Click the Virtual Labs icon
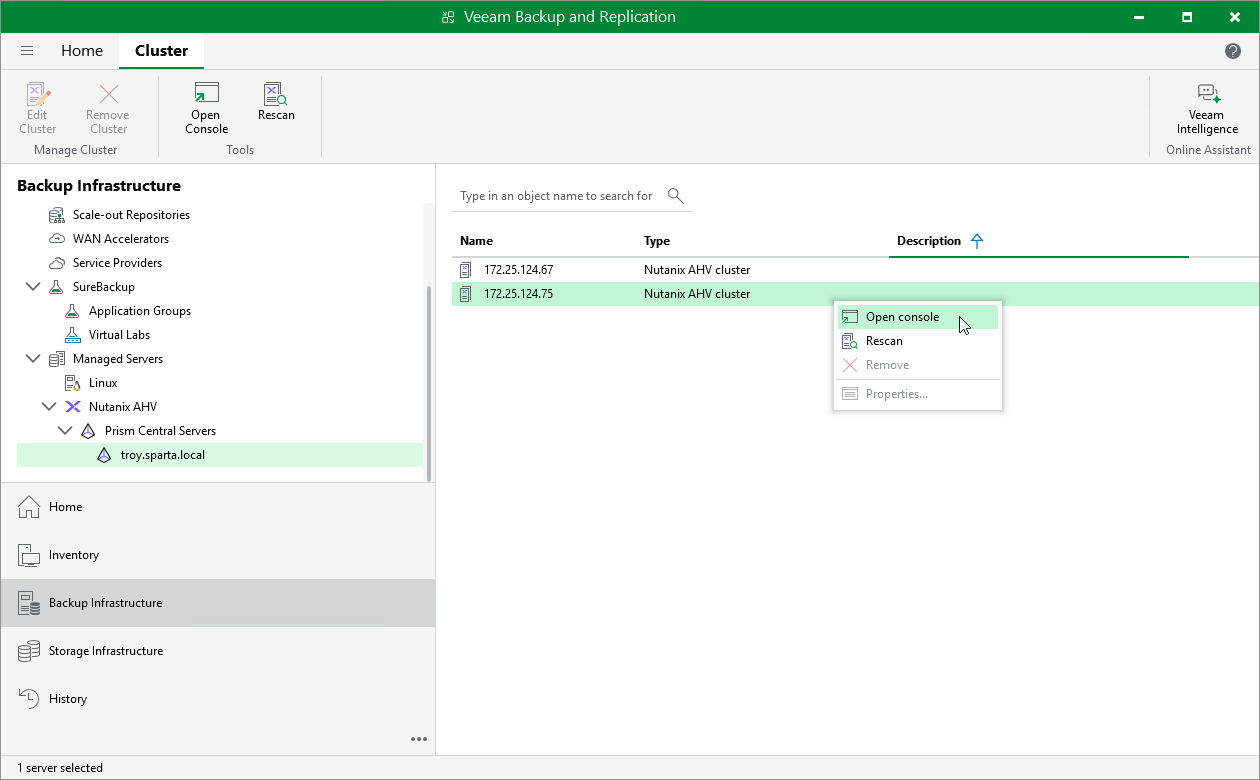 click(73, 335)
